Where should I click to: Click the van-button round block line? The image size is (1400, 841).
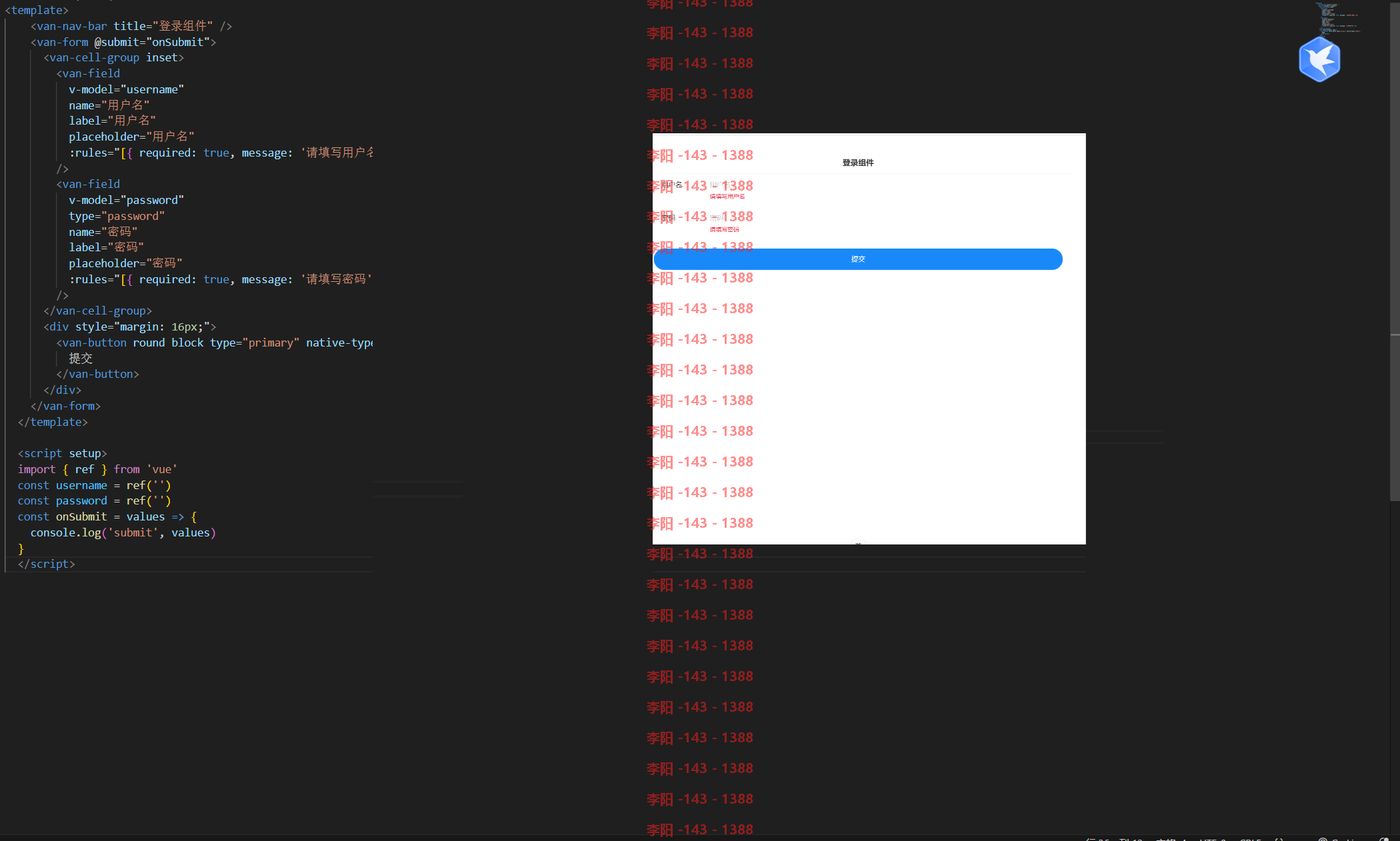click(215, 343)
